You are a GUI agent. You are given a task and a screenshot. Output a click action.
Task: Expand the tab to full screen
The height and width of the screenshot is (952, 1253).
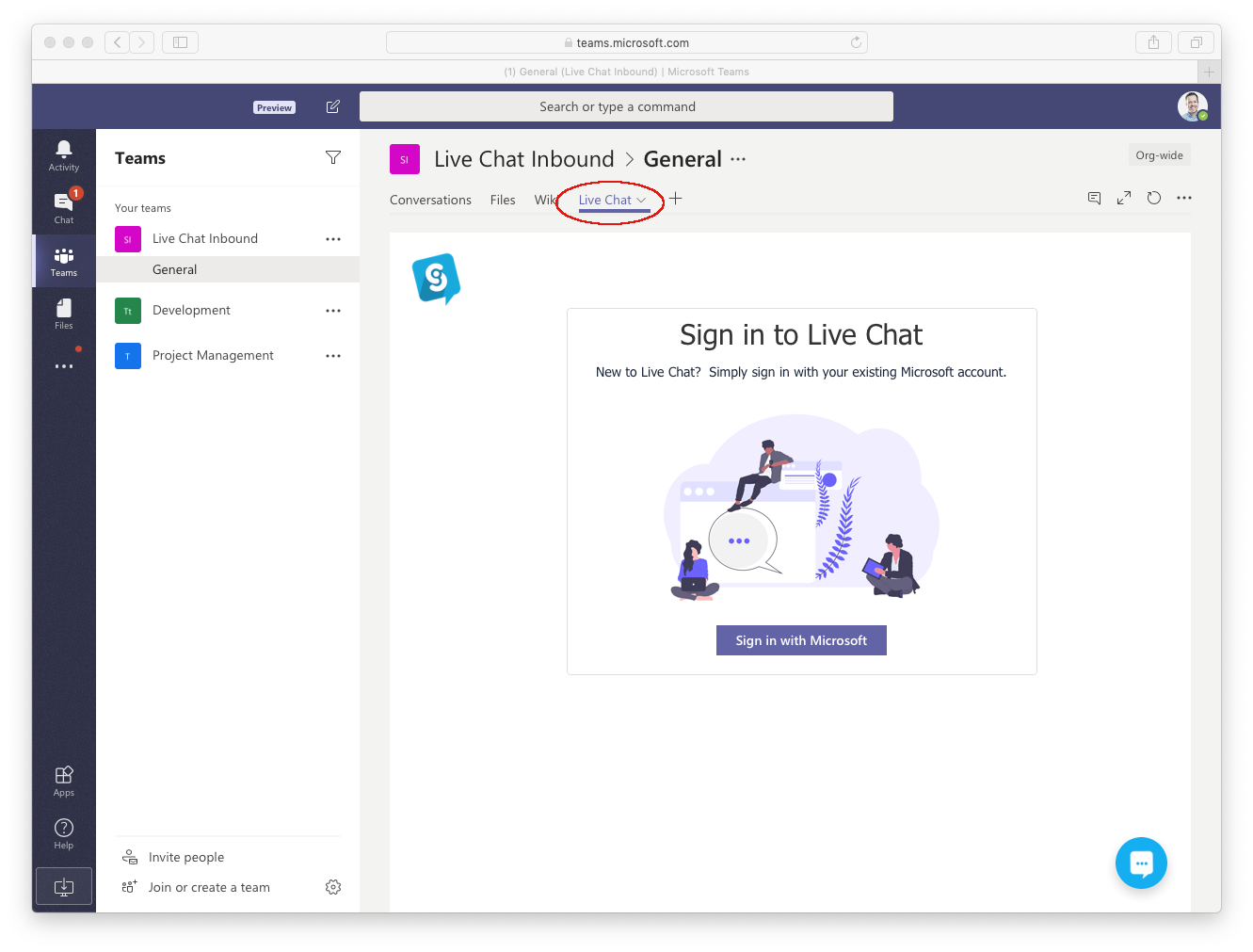tap(1124, 198)
